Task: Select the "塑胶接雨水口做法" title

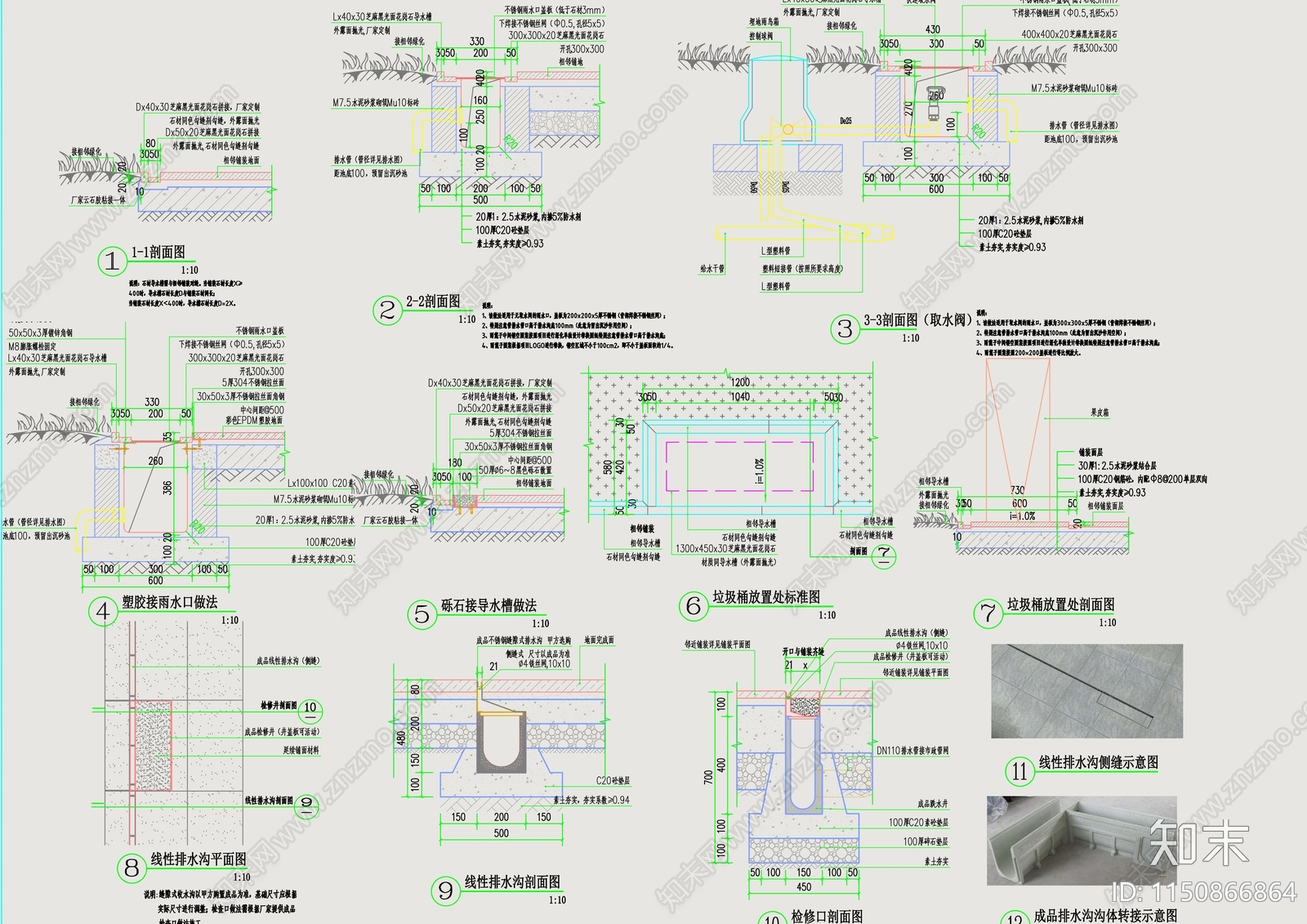Action: [x=170, y=602]
